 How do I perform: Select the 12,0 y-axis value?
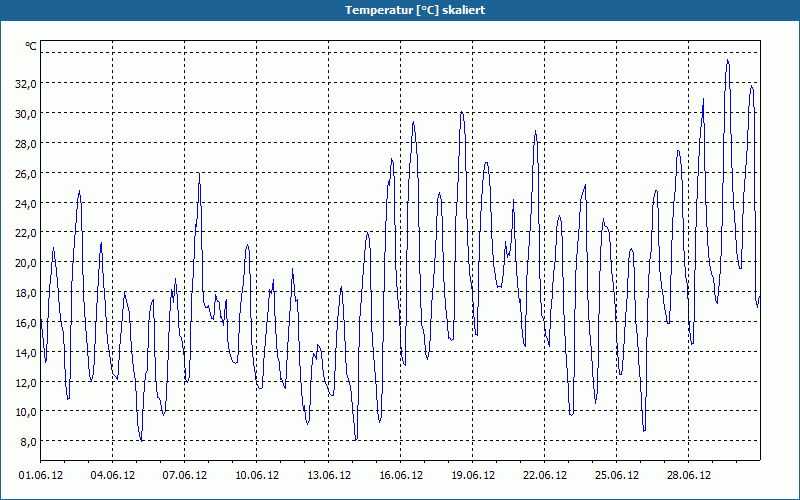[x=26, y=383]
